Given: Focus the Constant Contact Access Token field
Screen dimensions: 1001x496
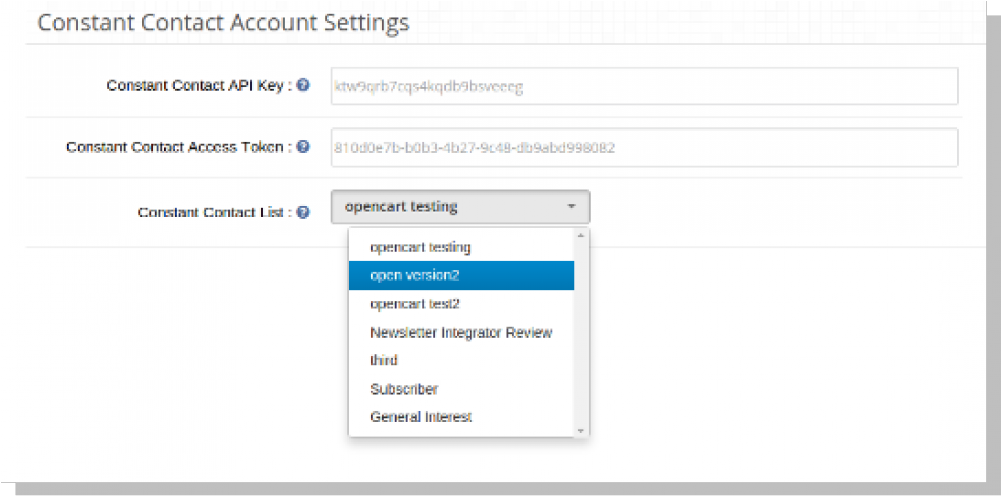Looking at the screenshot, I should tap(644, 147).
